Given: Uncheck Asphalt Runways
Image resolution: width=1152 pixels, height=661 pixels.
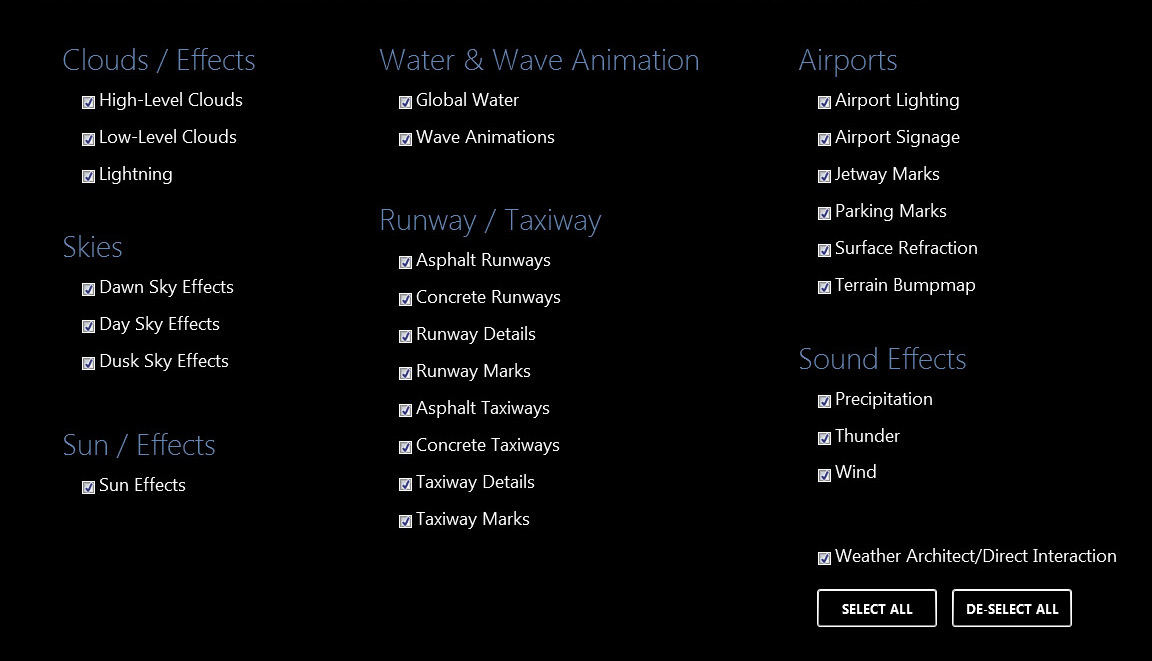Looking at the screenshot, I should coord(405,262).
